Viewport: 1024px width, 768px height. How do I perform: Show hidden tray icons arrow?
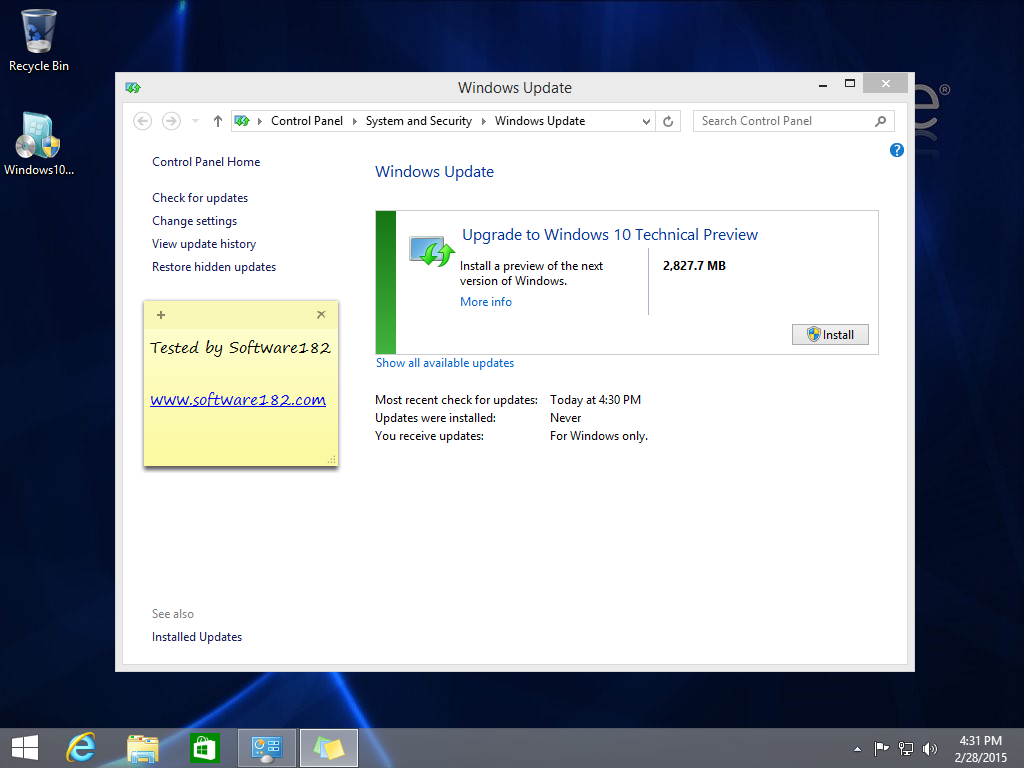(x=857, y=749)
